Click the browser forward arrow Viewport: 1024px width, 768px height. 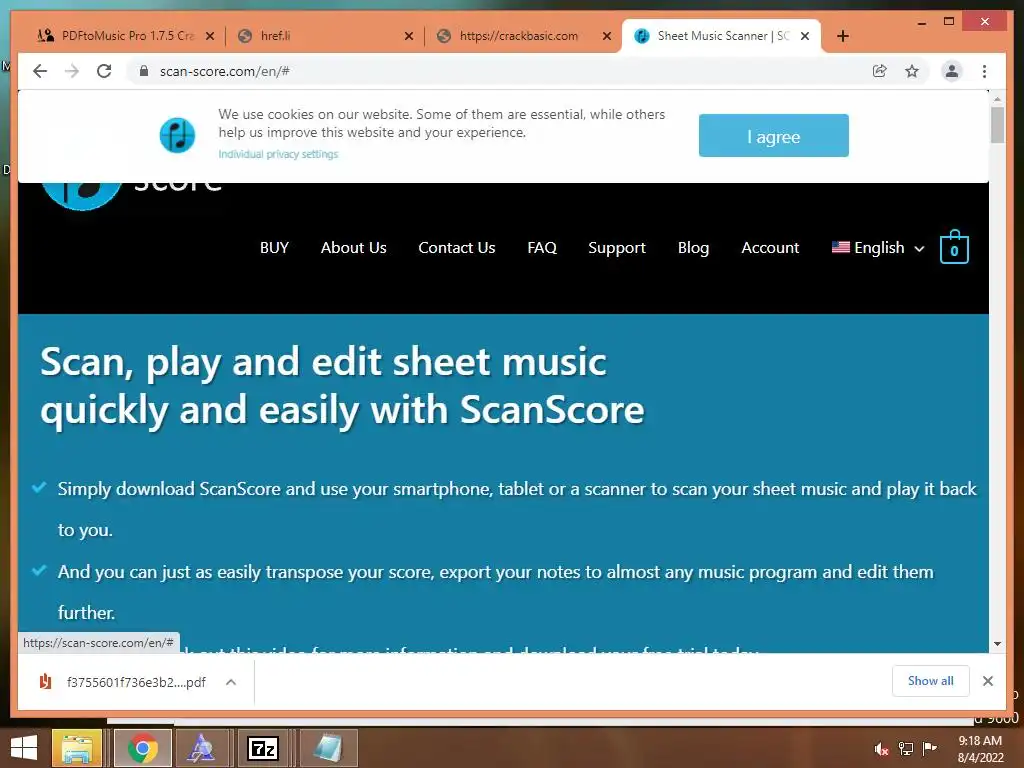tap(72, 71)
